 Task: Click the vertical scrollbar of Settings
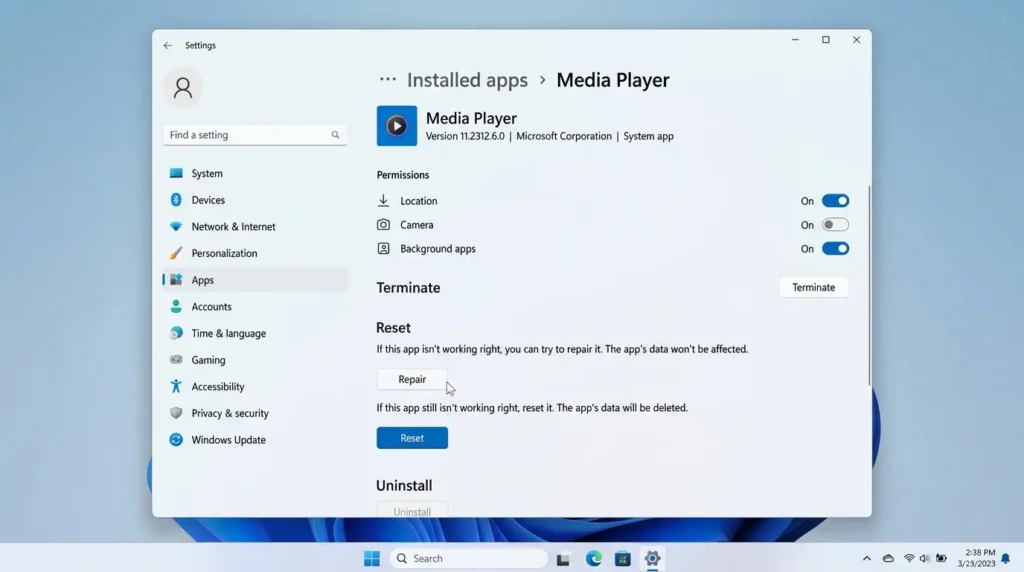(869, 286)
